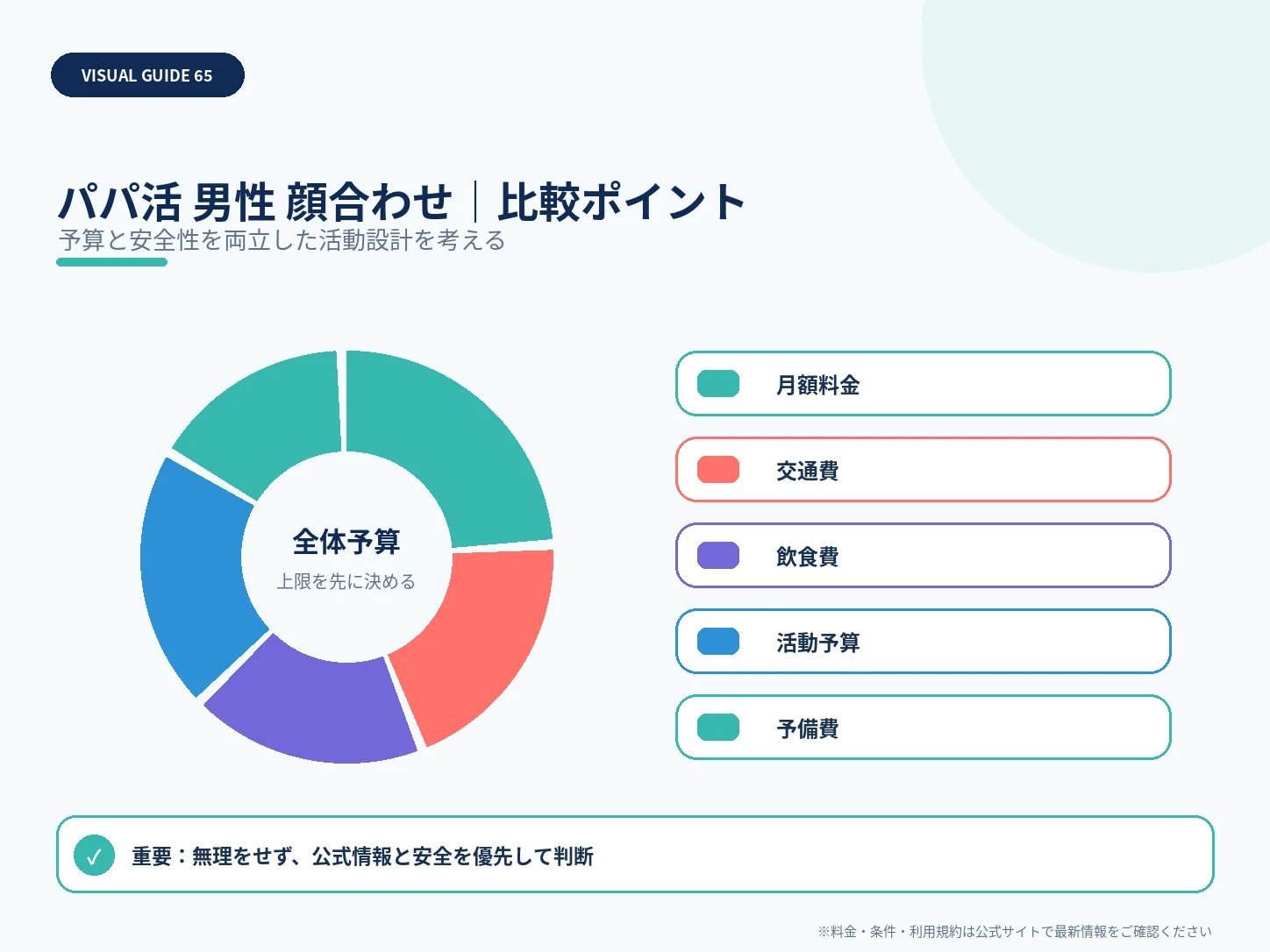Open the 交通費 legend card

pos(924,470)
